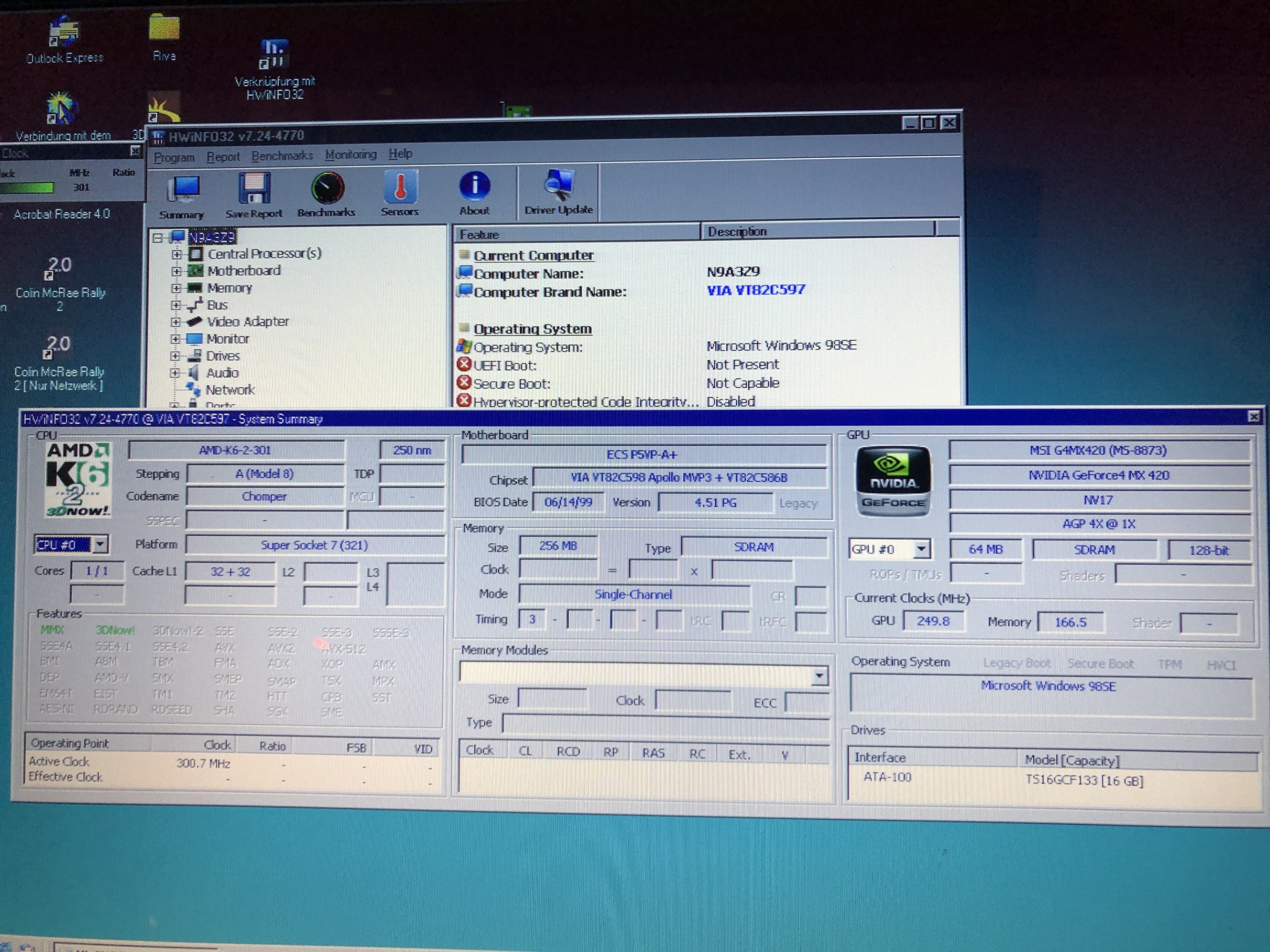Open the CPU #0 selector dropdown
Screen dimensions: 1270x952
pos(101,543)
